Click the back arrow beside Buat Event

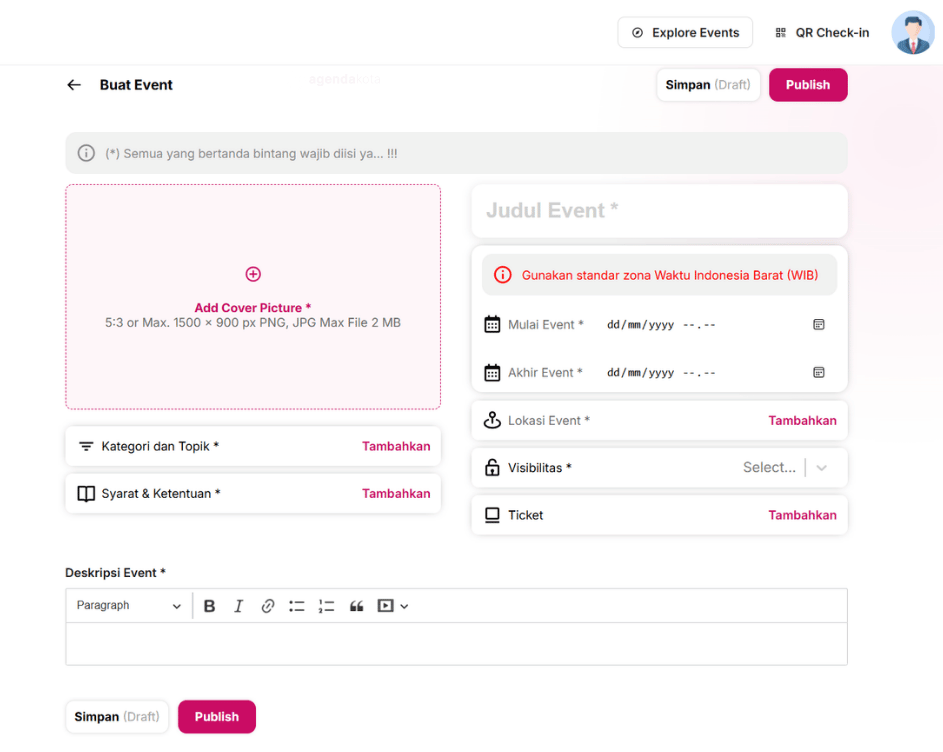(x=74, y=85)
